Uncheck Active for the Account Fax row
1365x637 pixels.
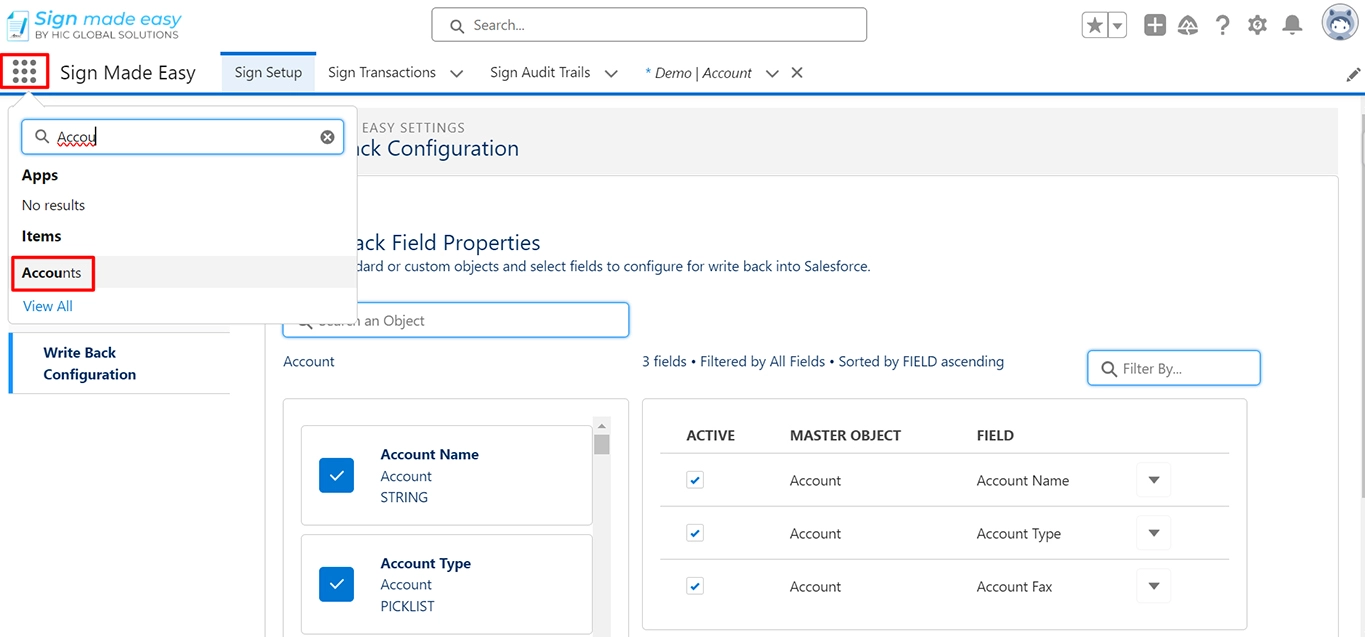pos(695,586)
